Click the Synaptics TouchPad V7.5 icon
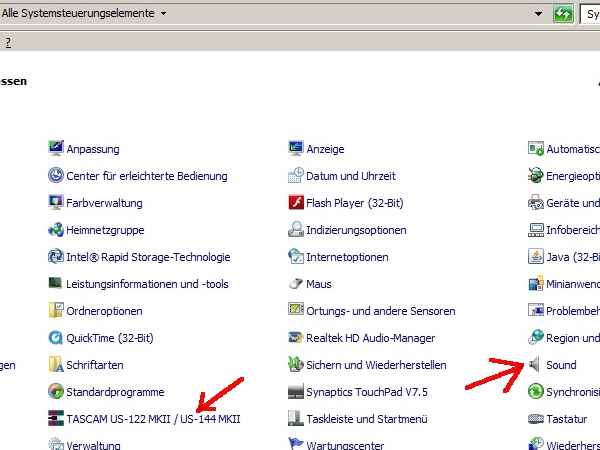Viewport: 600px width, 450px height. pyautogui.click(x=296, y=391)
